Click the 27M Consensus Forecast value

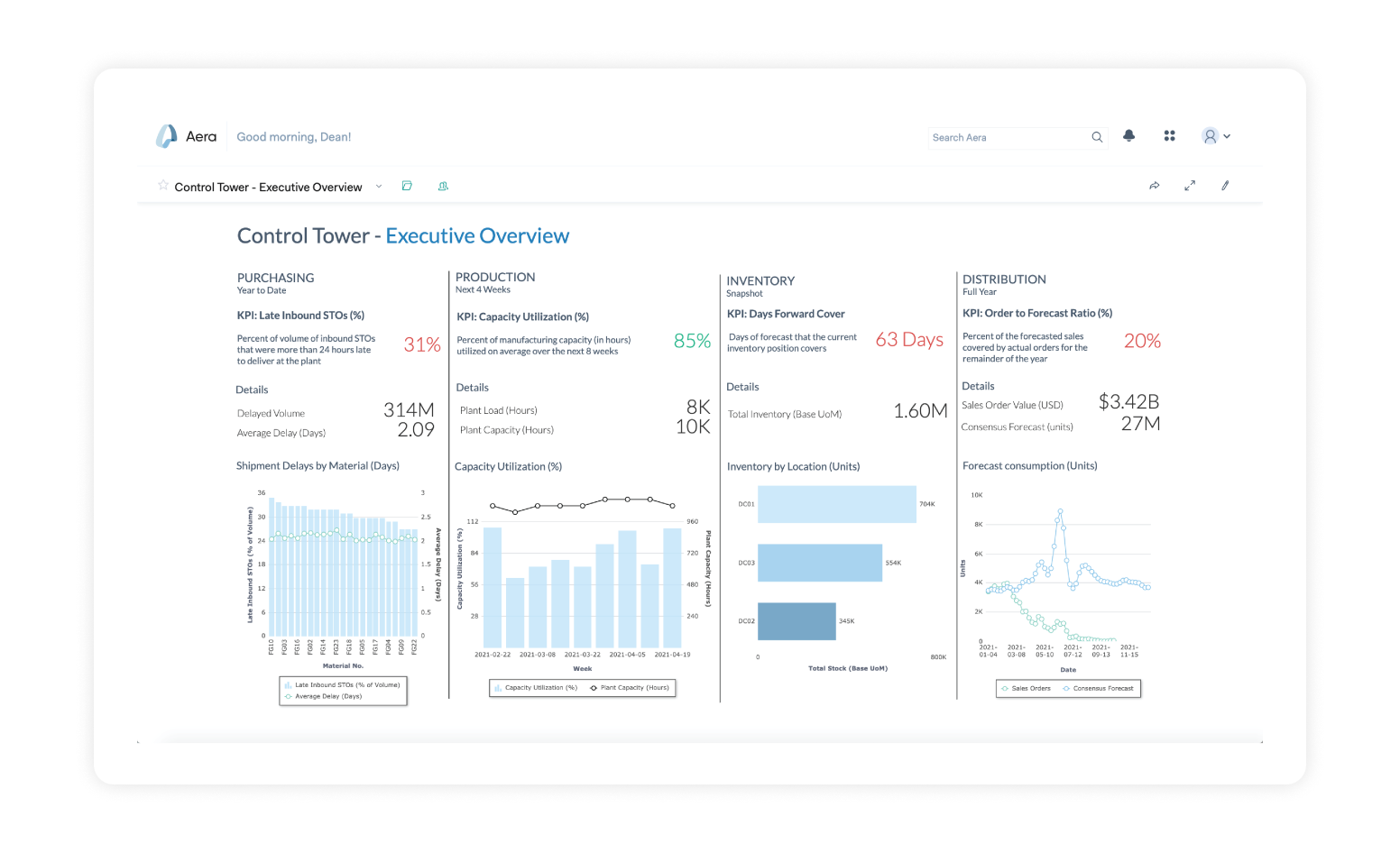pos(1140,424)
